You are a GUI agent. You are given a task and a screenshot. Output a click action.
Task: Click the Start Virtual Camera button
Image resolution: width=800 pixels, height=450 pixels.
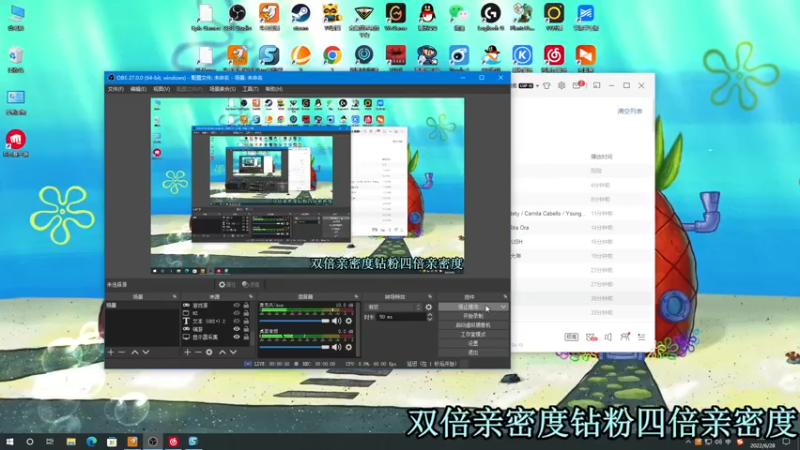coord(473,326)
